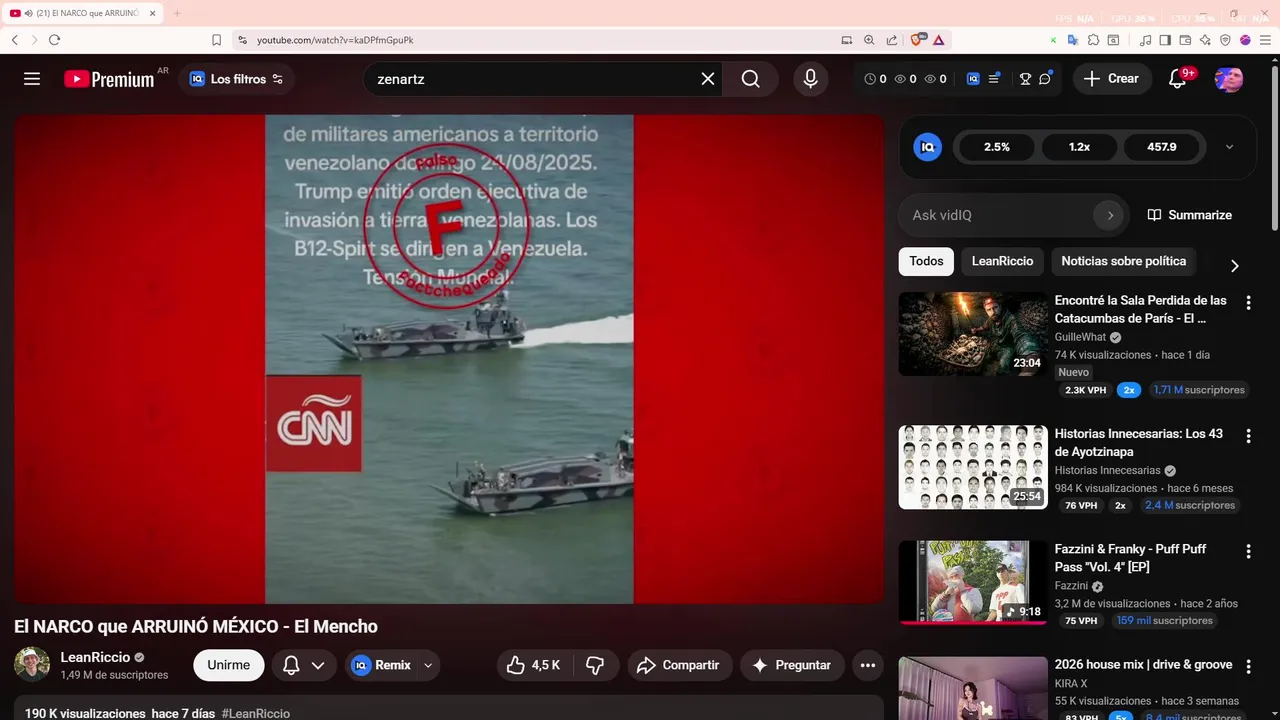Open the Catacumbas de París video thumbnail
The width and height of the screenshot is (1280, 720).
click(x=973, y=334)
